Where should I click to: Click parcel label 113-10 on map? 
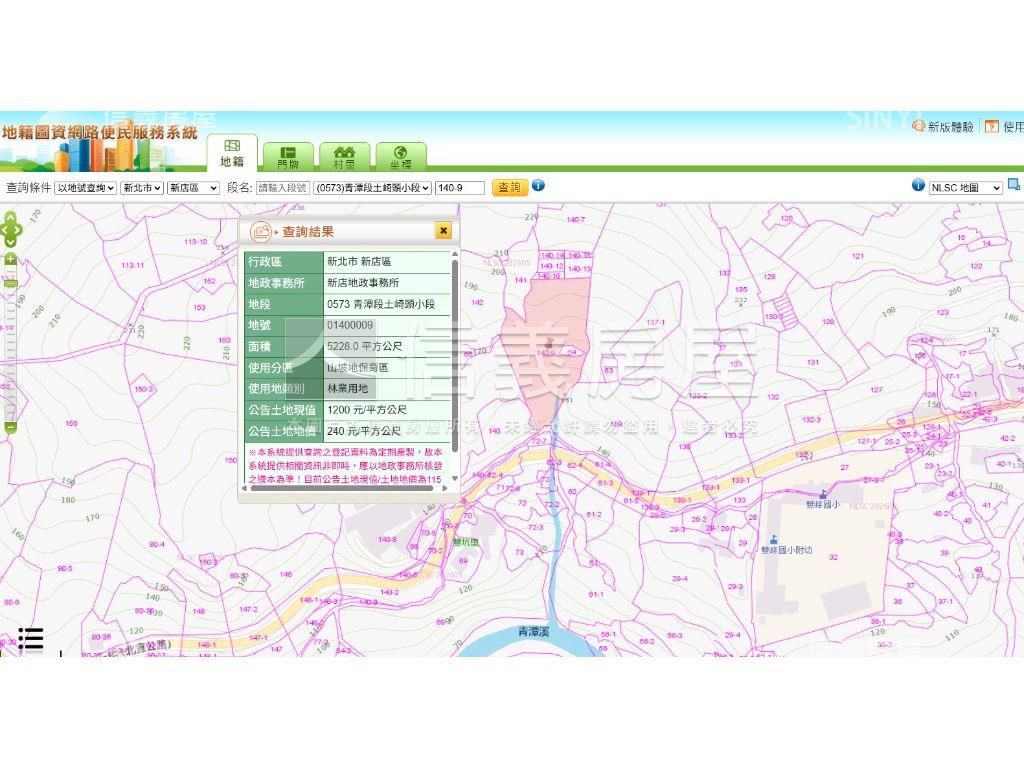click(195, 242)
